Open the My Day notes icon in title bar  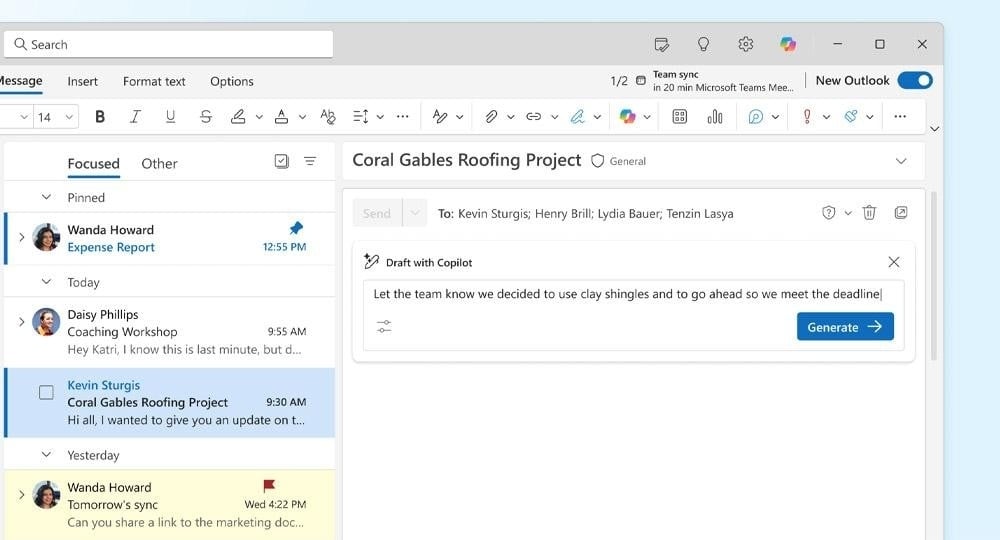tap(661, 45)
